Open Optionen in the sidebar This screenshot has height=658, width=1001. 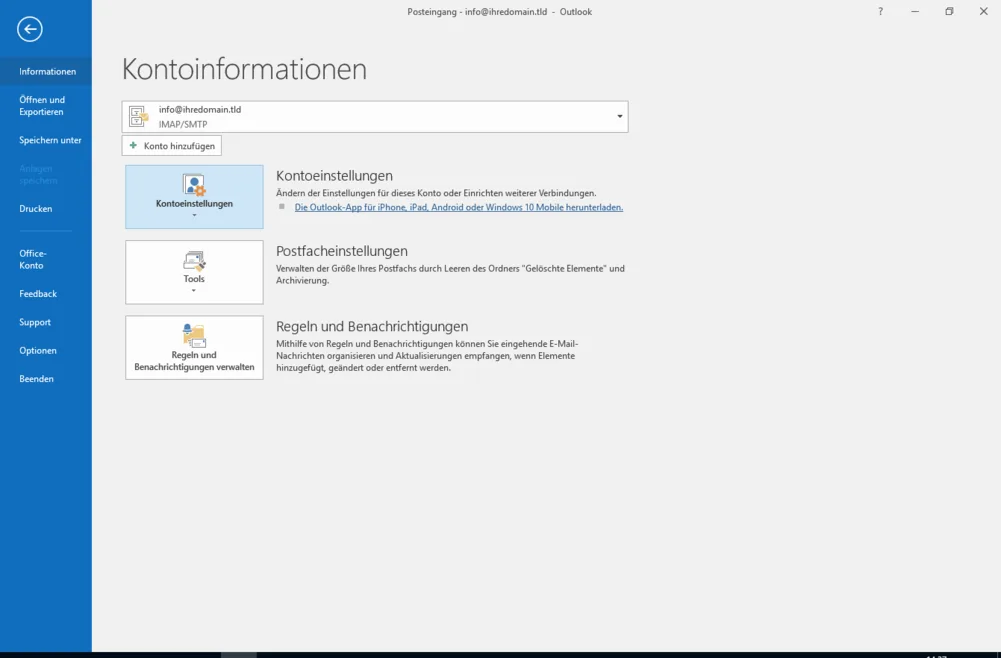(x=38, y=351)
